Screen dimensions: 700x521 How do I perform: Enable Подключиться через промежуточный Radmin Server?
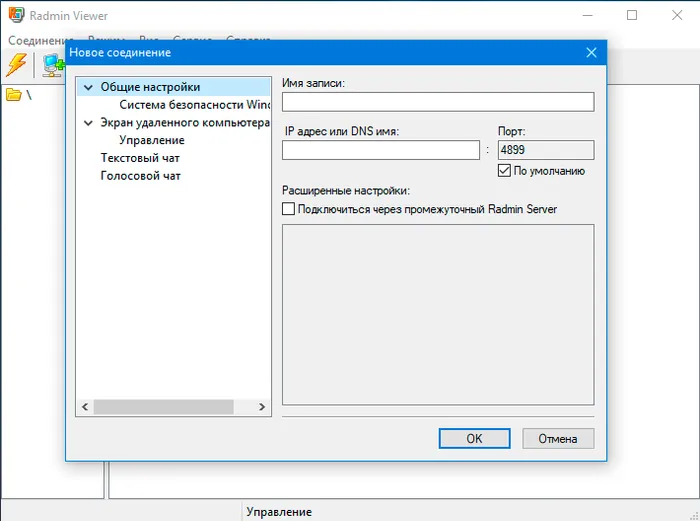point(288,208)
